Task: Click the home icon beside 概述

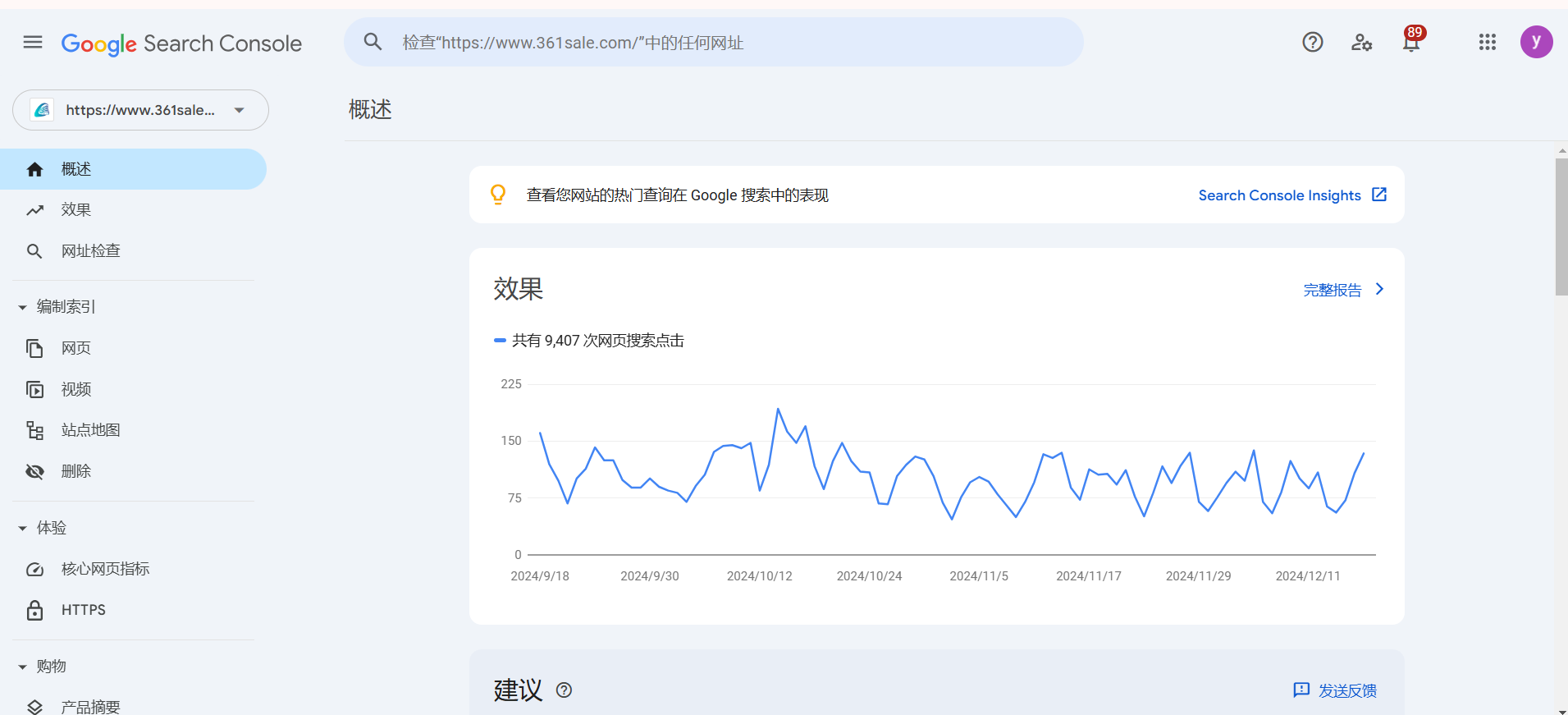Action: click(x=34, y=169)
